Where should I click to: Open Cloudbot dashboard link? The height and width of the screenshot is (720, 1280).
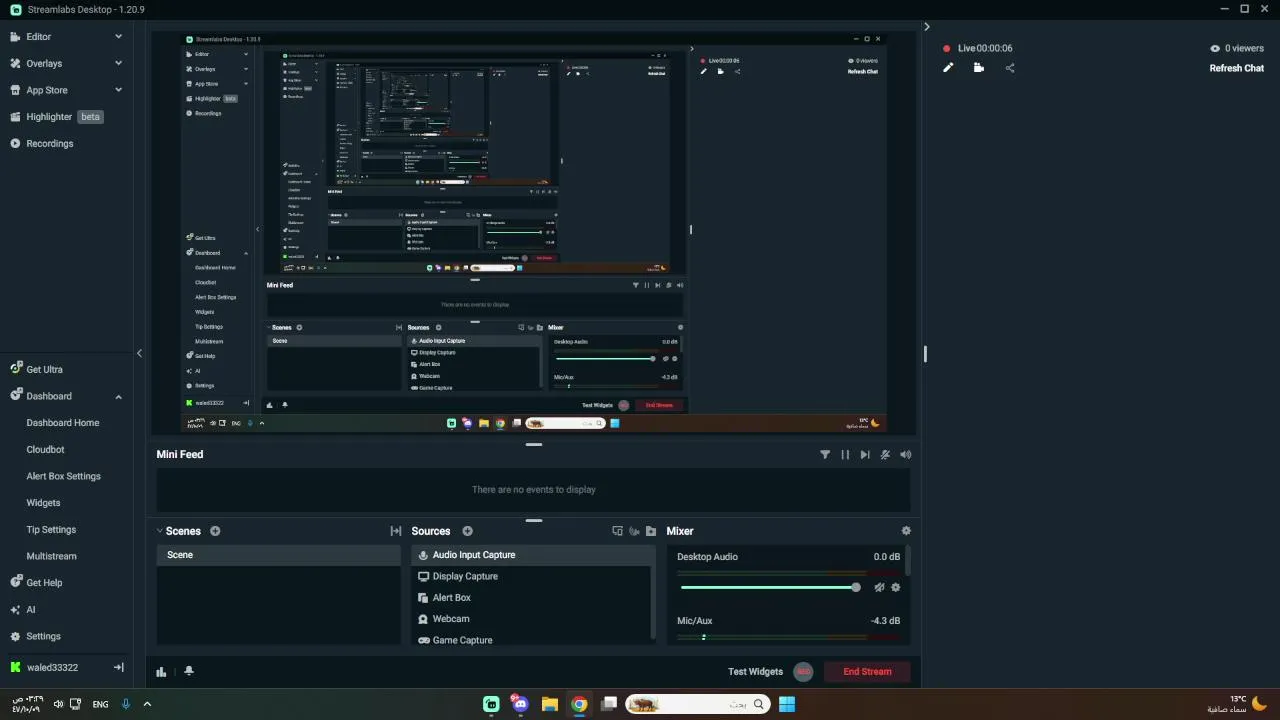coord(45,450)
